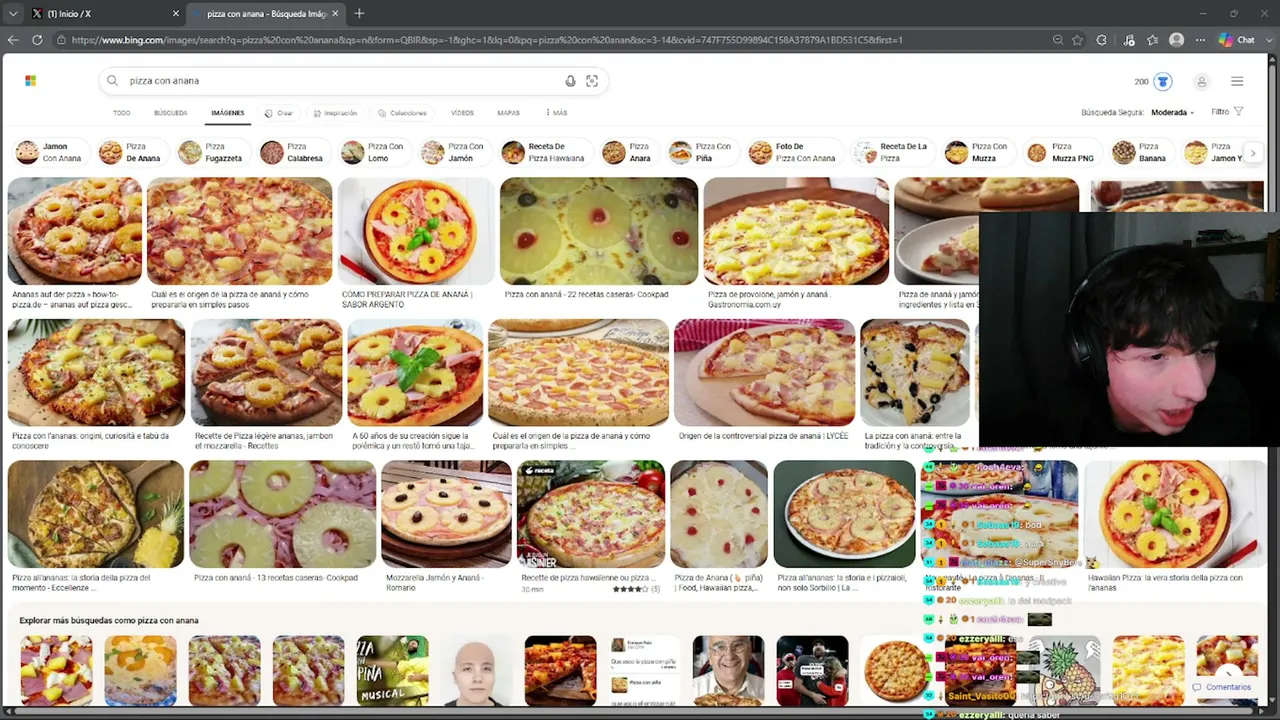Open the Bing hamburger menu

click(x=1237, y=82)
